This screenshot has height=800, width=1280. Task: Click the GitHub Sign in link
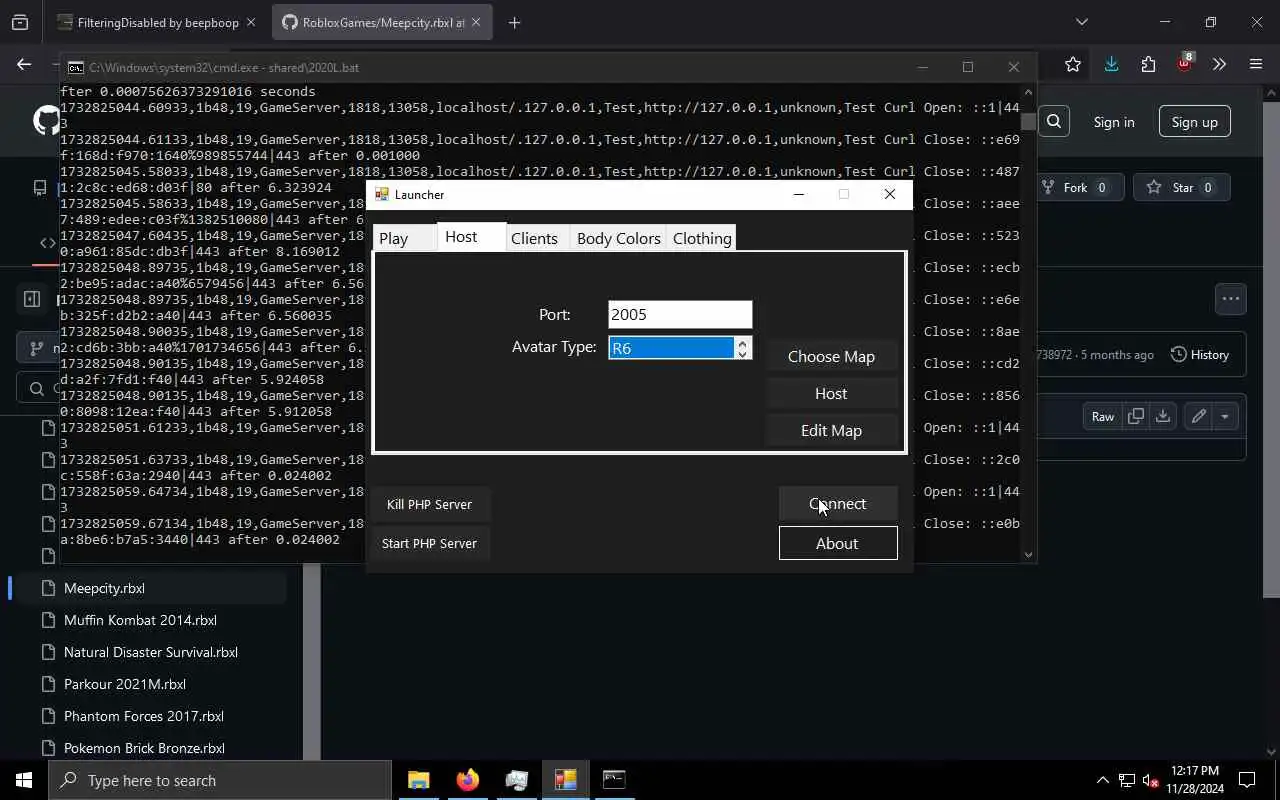pos(1114,122)
